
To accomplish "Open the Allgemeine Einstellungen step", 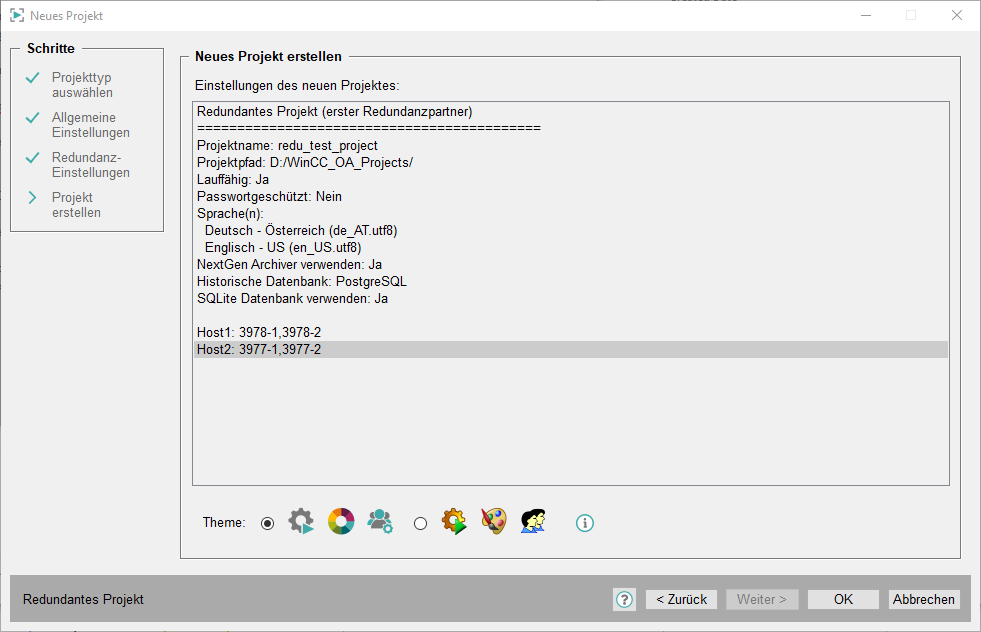I will [x=91, y=125].
